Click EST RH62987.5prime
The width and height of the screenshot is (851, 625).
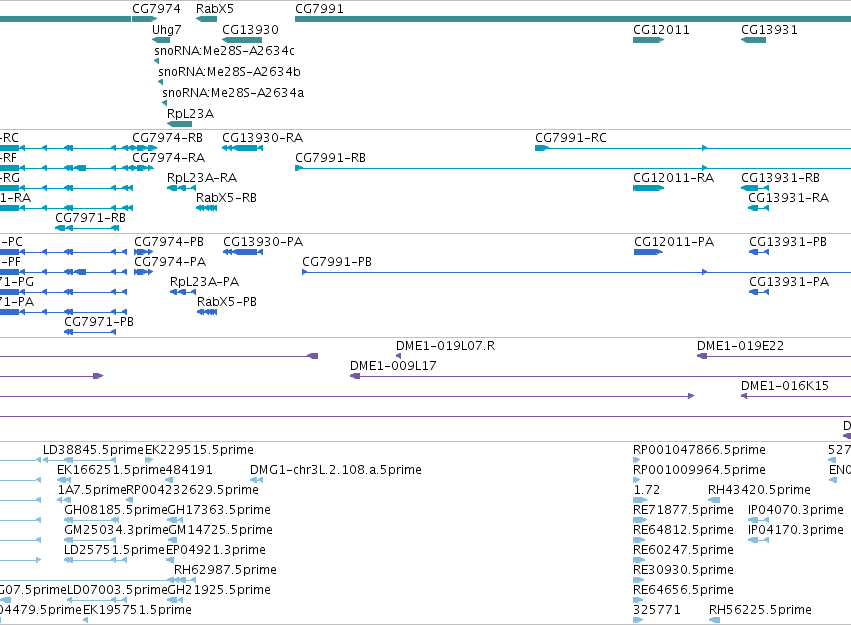(x=225, y=570)
